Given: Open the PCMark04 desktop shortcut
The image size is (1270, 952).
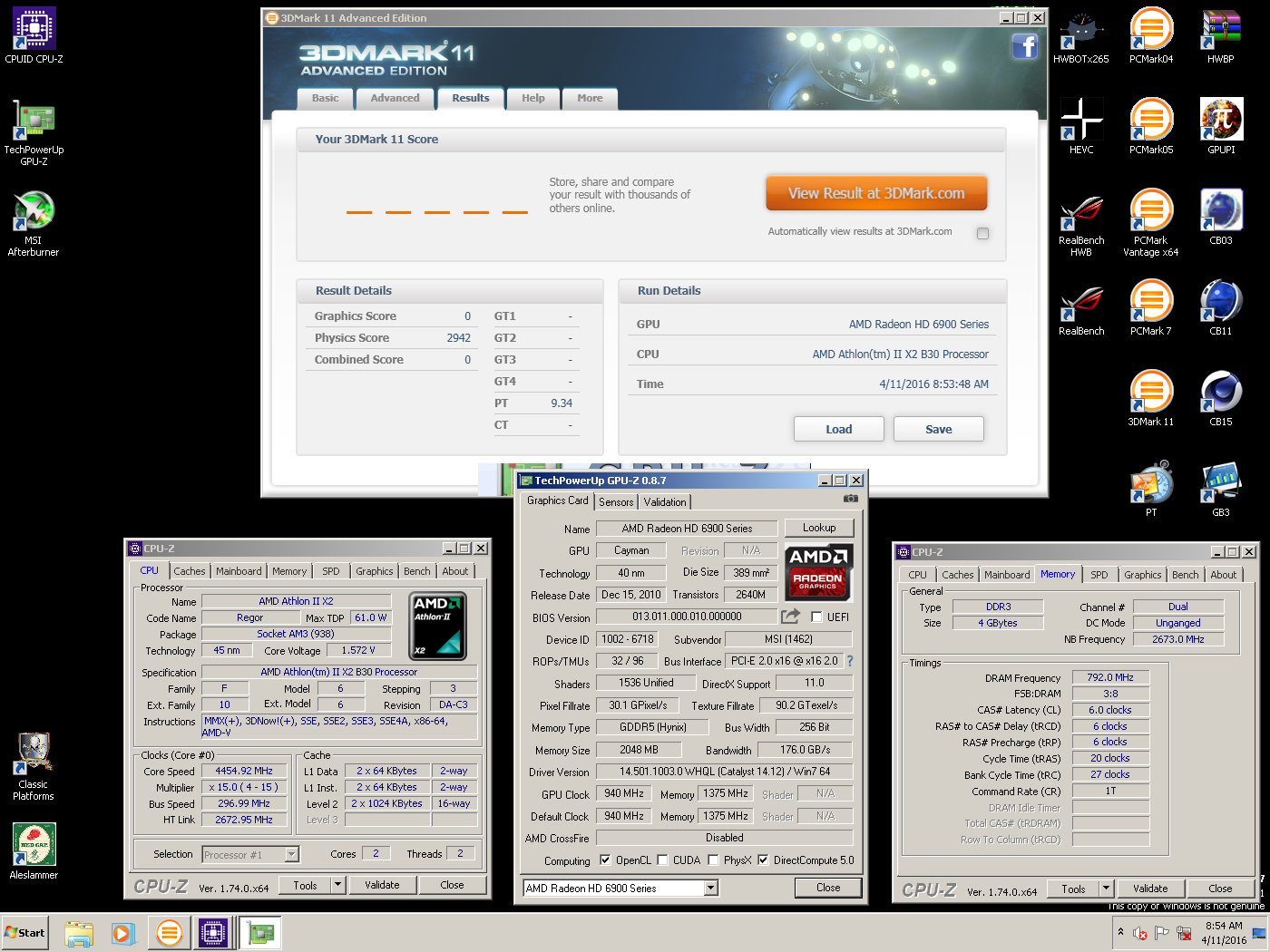Looking at the screenshot, I should coord(1151,36).
